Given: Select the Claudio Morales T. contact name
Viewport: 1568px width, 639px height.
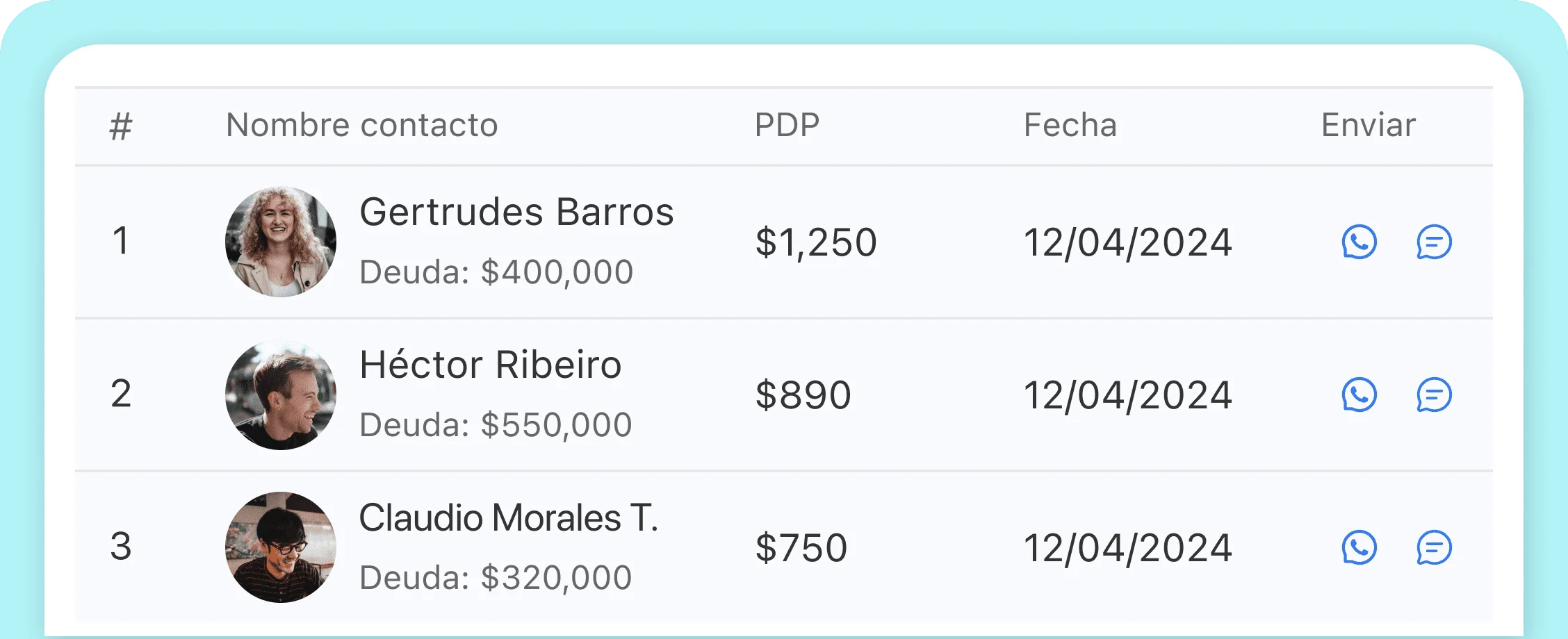Looking at the screenshot, I should click(x=508, y=518).
